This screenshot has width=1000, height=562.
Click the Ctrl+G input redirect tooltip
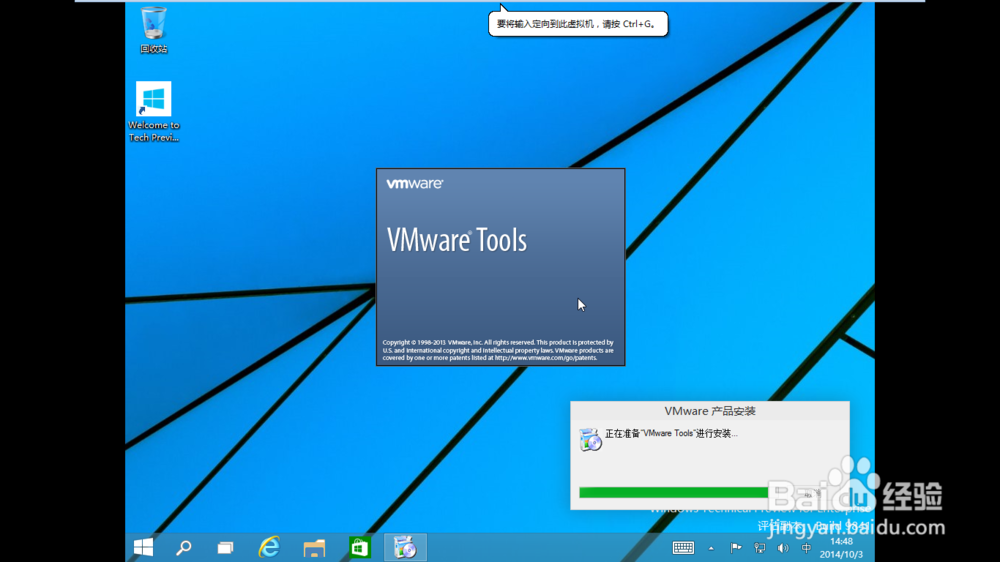click(578, 24)
